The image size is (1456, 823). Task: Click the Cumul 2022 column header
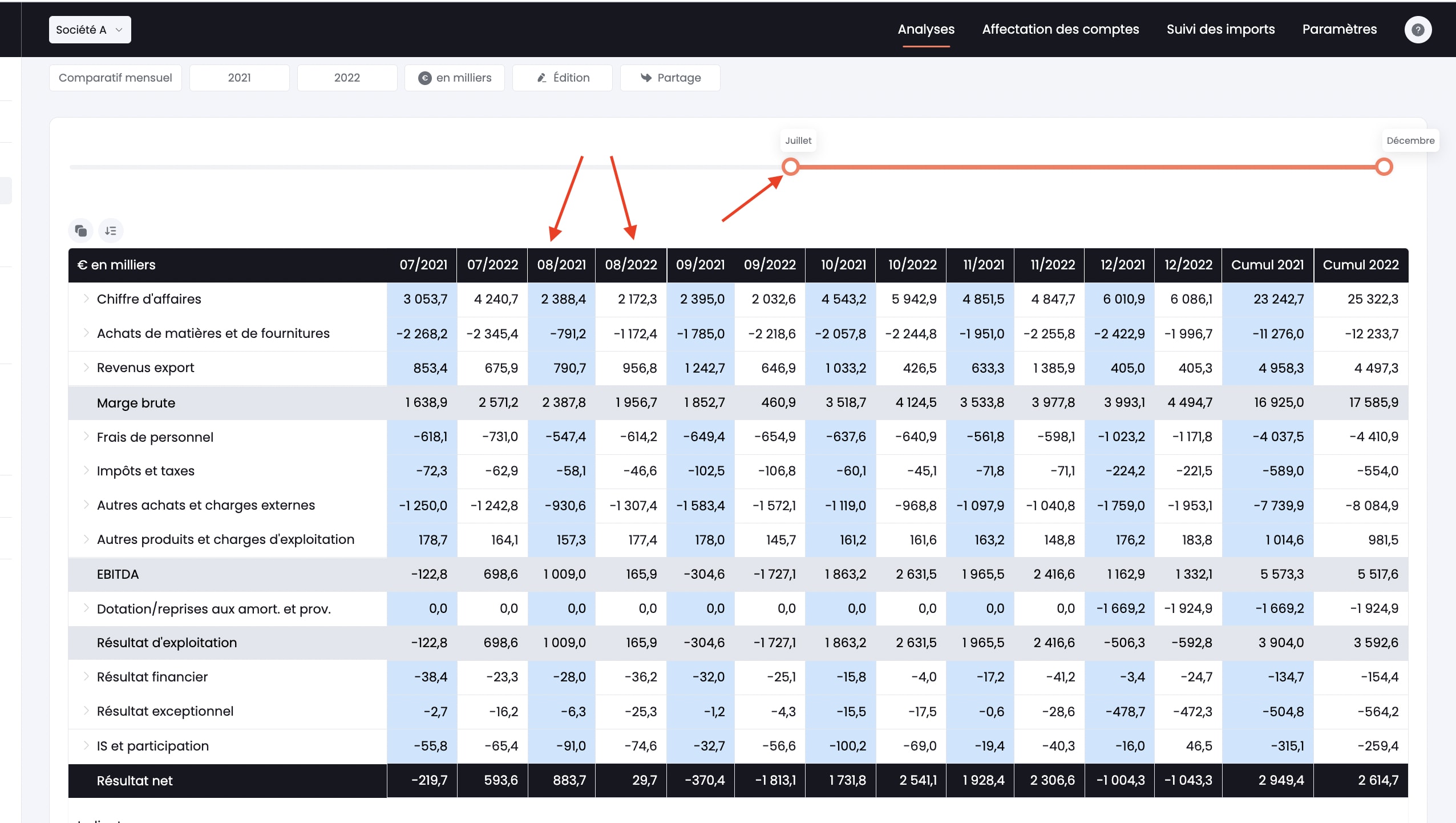pos(1361,265)
